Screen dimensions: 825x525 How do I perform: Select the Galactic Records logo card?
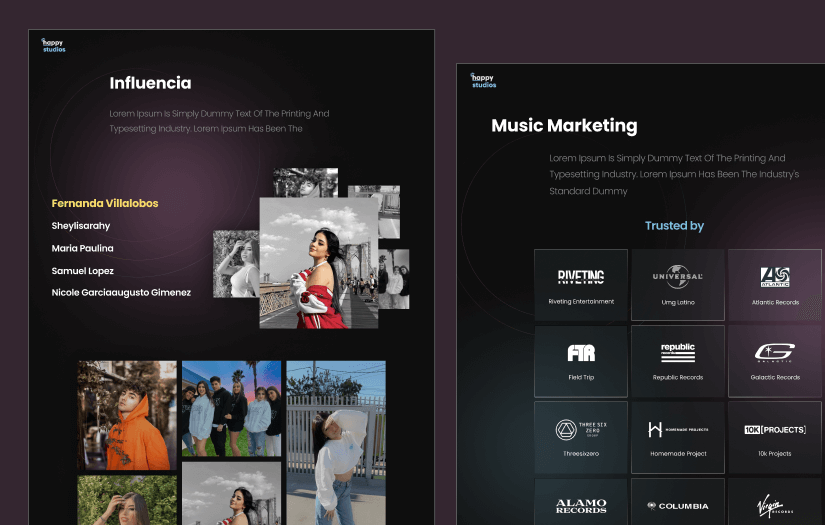click(x=774, y=361)
